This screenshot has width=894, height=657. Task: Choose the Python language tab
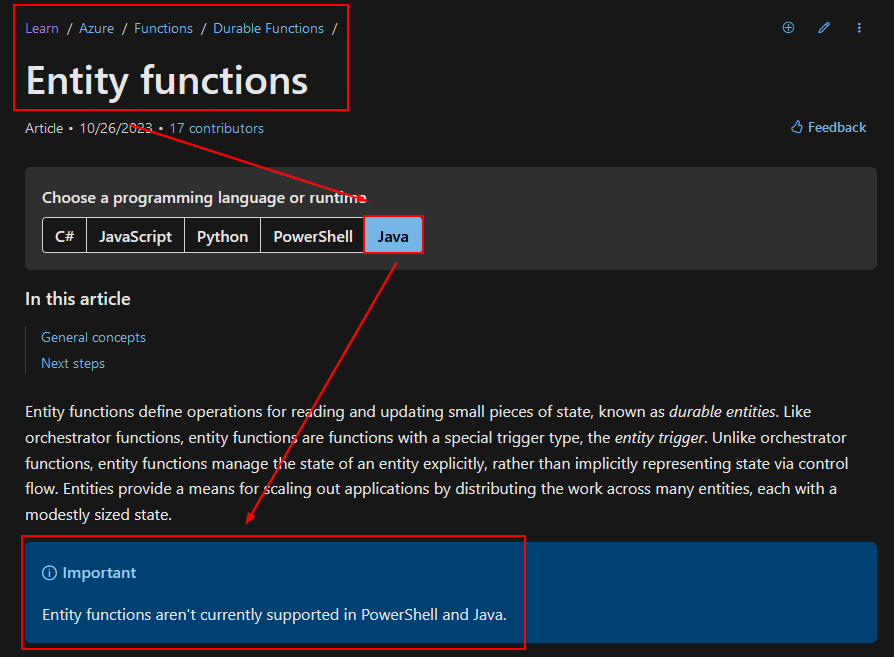click(222, 236)
